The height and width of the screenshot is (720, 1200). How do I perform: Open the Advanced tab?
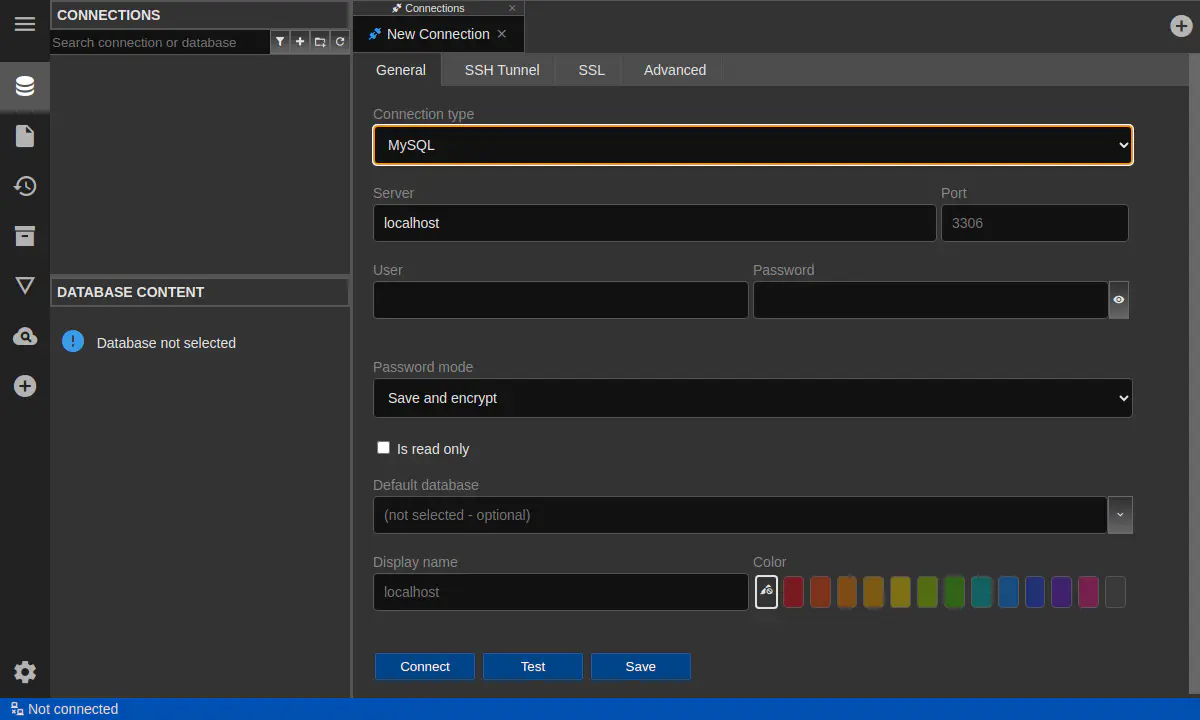675,70
